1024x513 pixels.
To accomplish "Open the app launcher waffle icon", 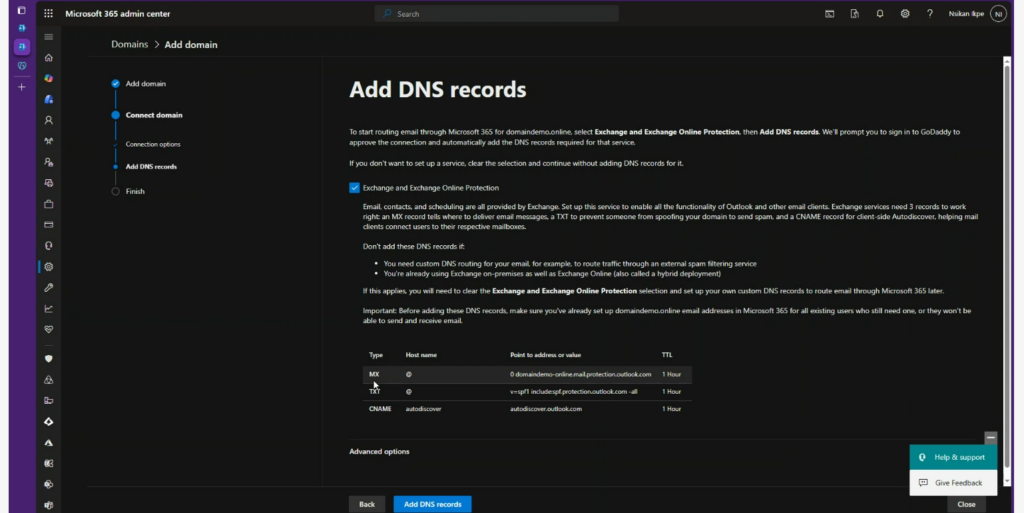I will [48, 14].
